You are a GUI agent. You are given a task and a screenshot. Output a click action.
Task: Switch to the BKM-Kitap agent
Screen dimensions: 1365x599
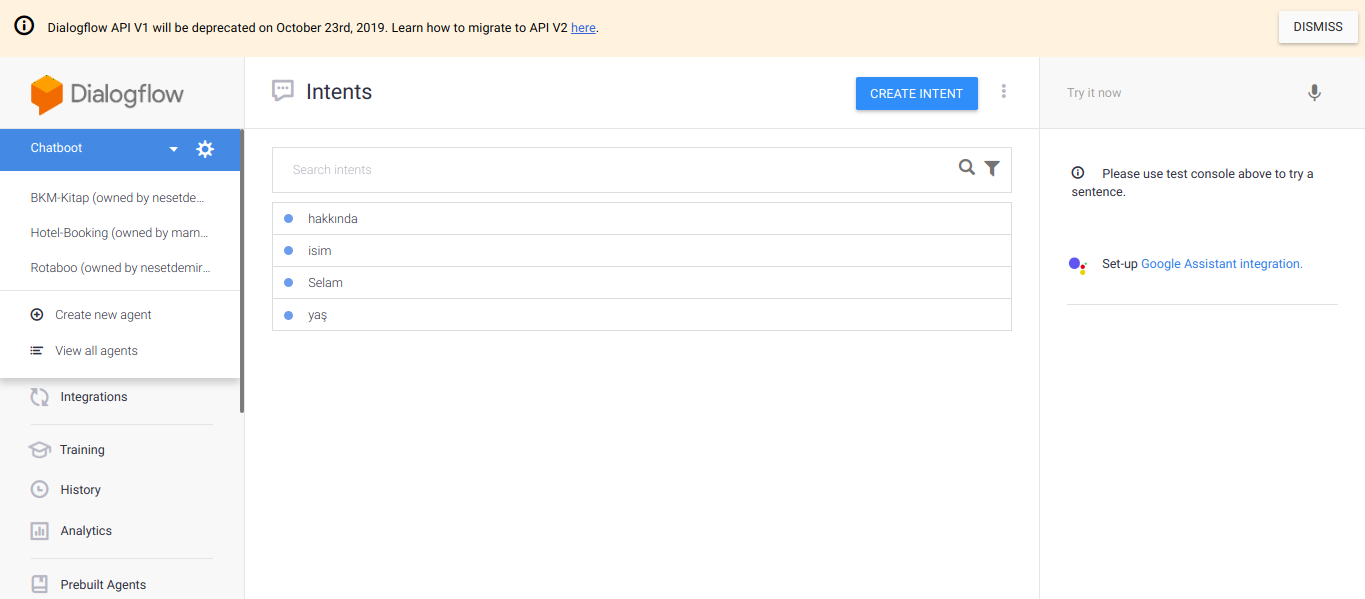tap(120, 198)
